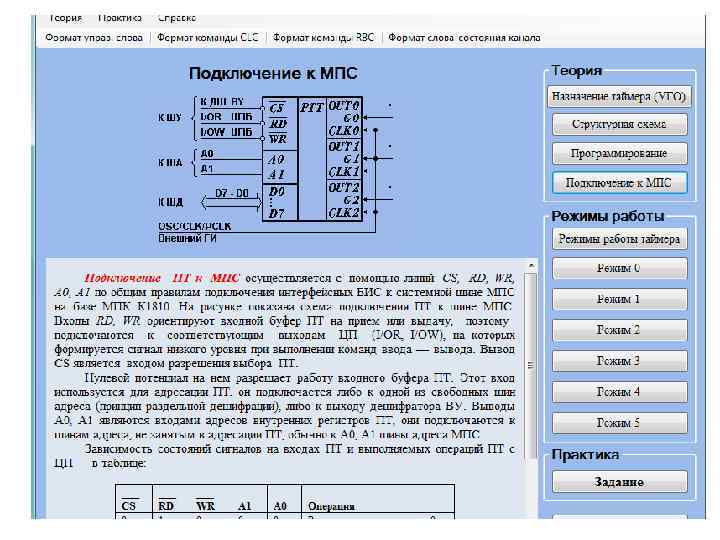
Task: Open Программирование section
Action: pyautogui.click(x=619, y=153)
